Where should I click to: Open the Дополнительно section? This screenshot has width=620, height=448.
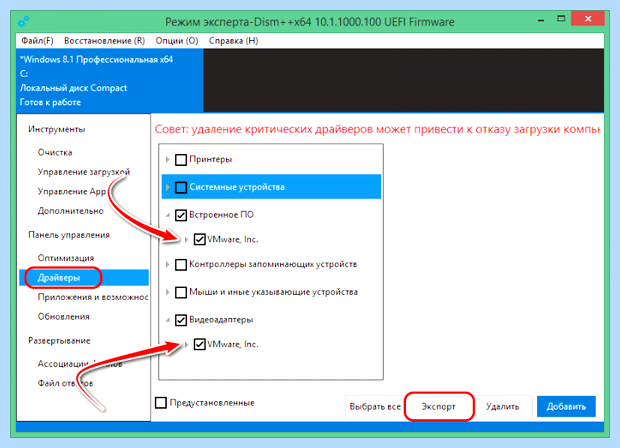point(70,211)
